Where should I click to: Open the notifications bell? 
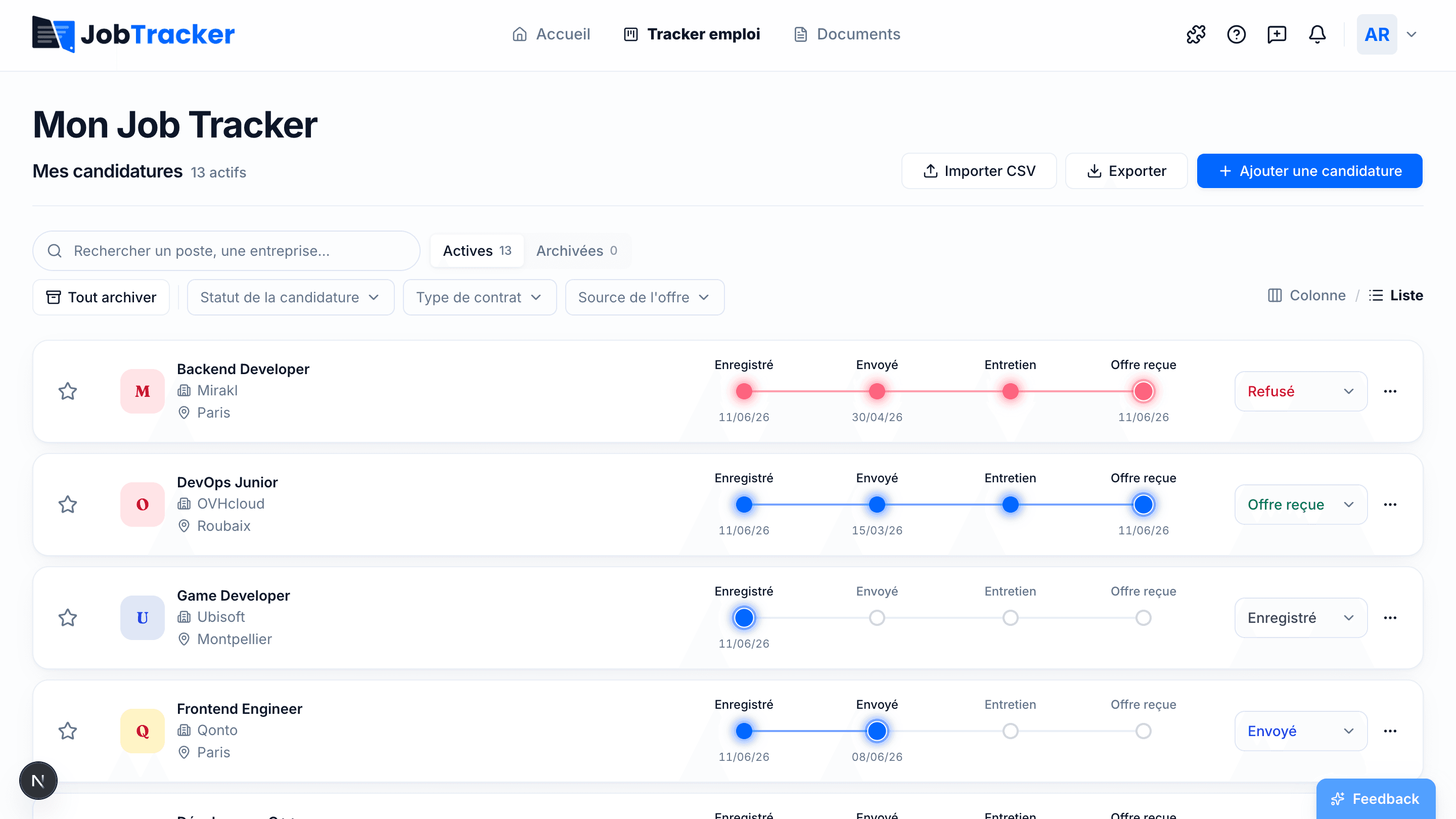tap(1317, 34)
